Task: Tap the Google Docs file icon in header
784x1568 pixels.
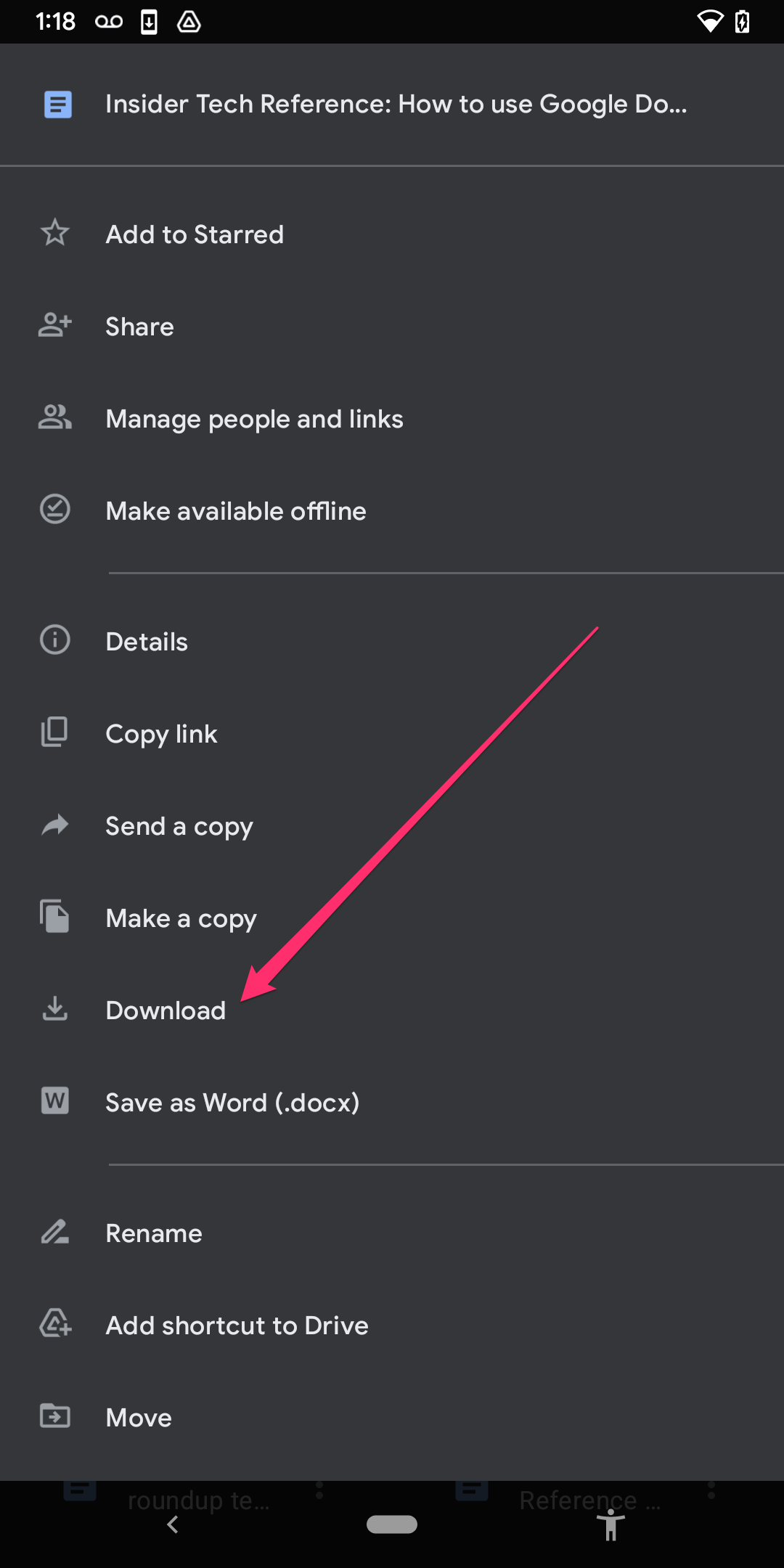Action: [58, 105]
